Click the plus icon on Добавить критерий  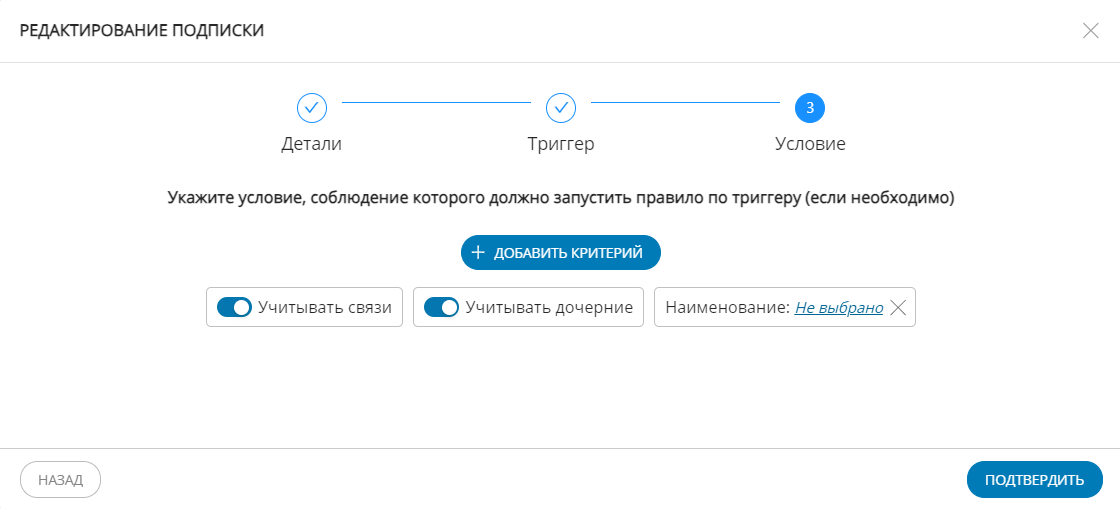click(478, 254)
